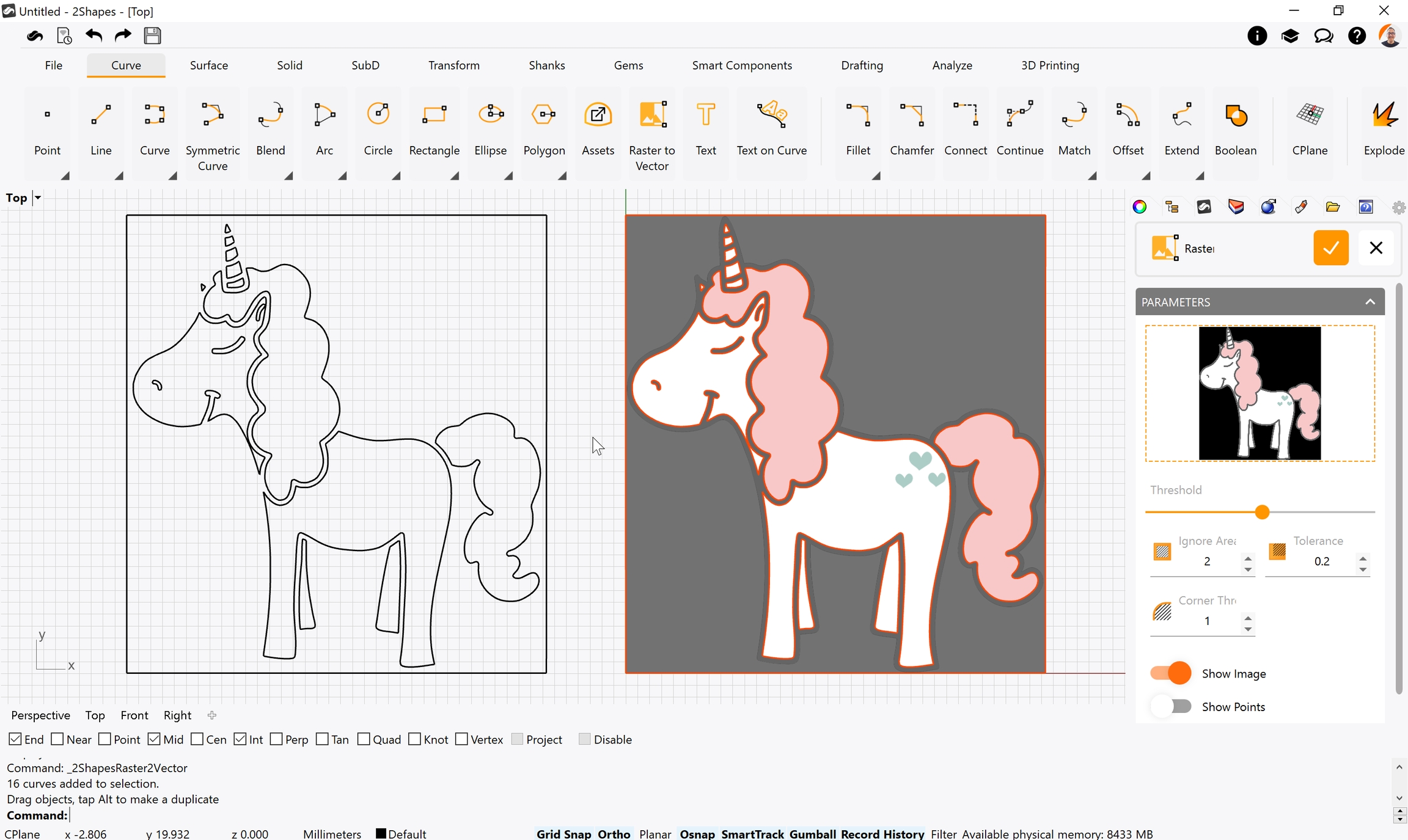
Task: Turn off the Show Image toggle
Action: click(1171, 673)
